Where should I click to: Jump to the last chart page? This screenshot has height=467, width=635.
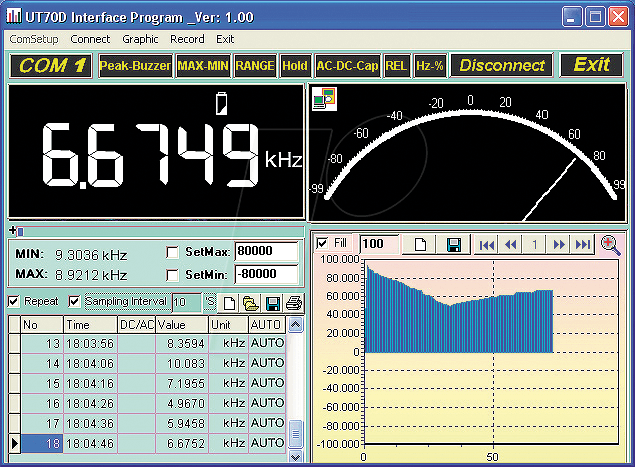582,244
